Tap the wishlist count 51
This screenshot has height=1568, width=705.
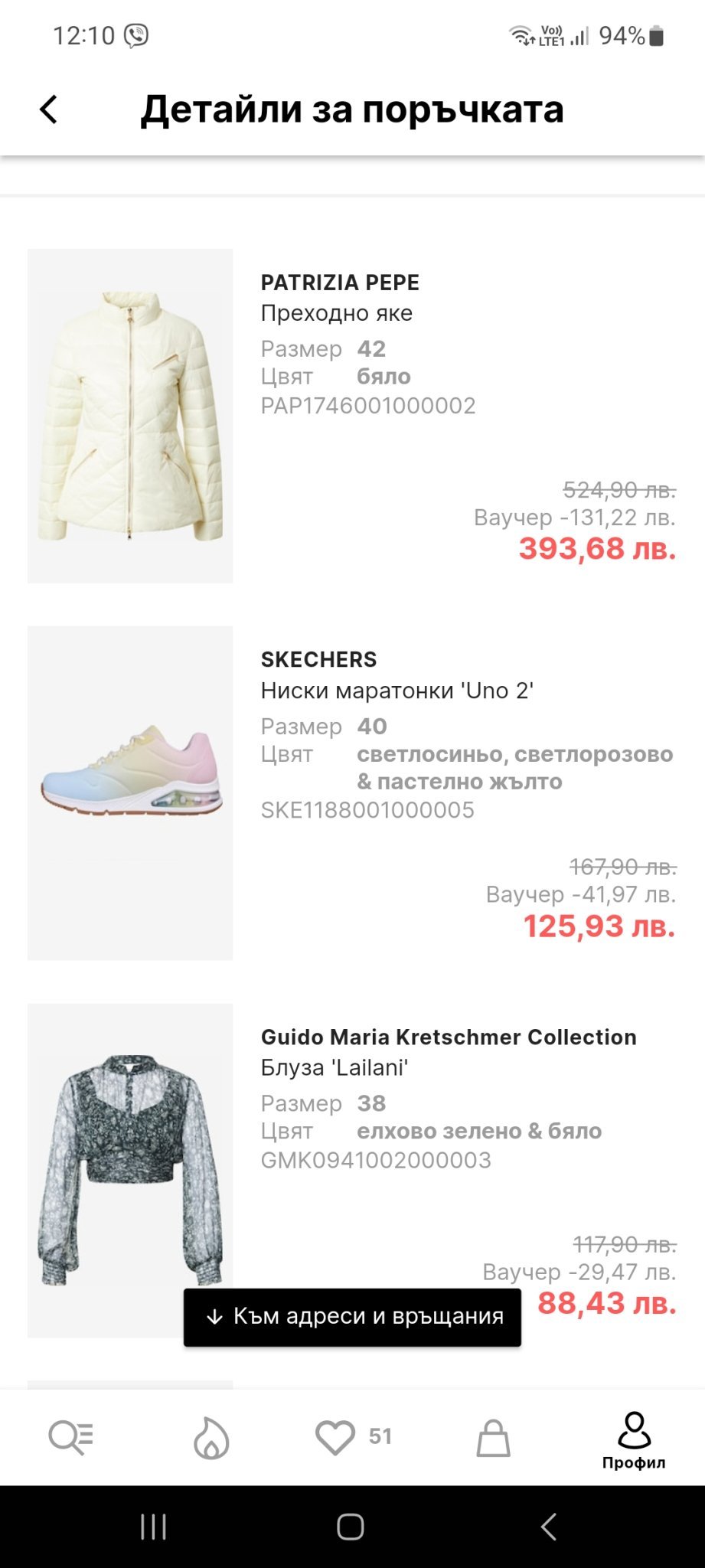380,1436
